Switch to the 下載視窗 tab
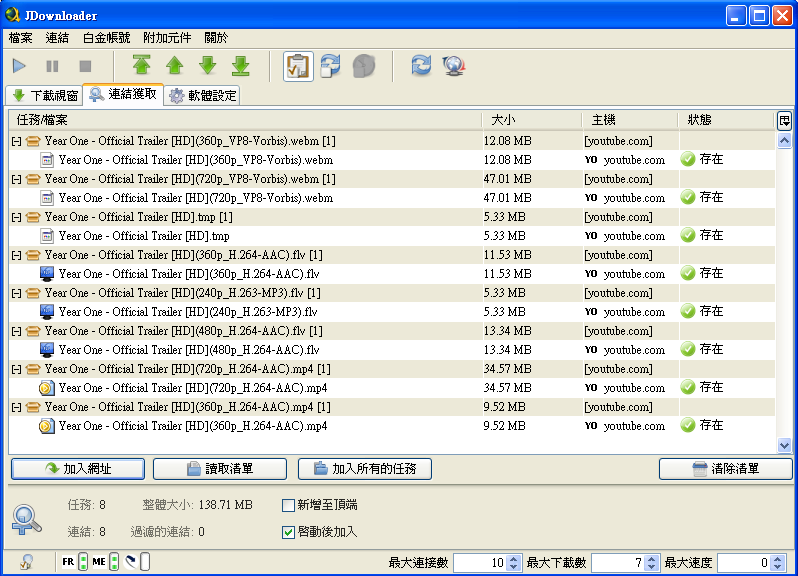Screen dimensions: 798x576 point(44,96)
